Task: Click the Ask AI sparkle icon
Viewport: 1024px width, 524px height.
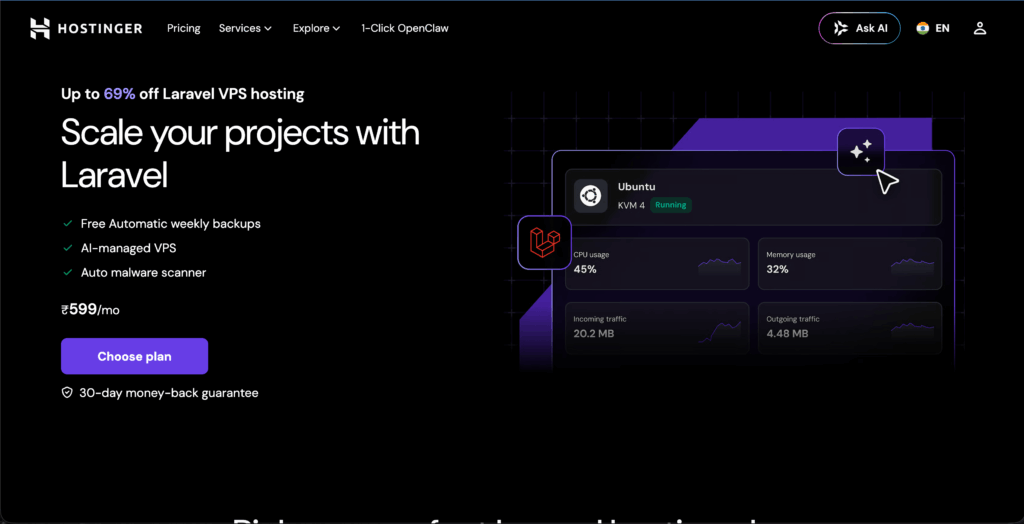Action: 841,28
